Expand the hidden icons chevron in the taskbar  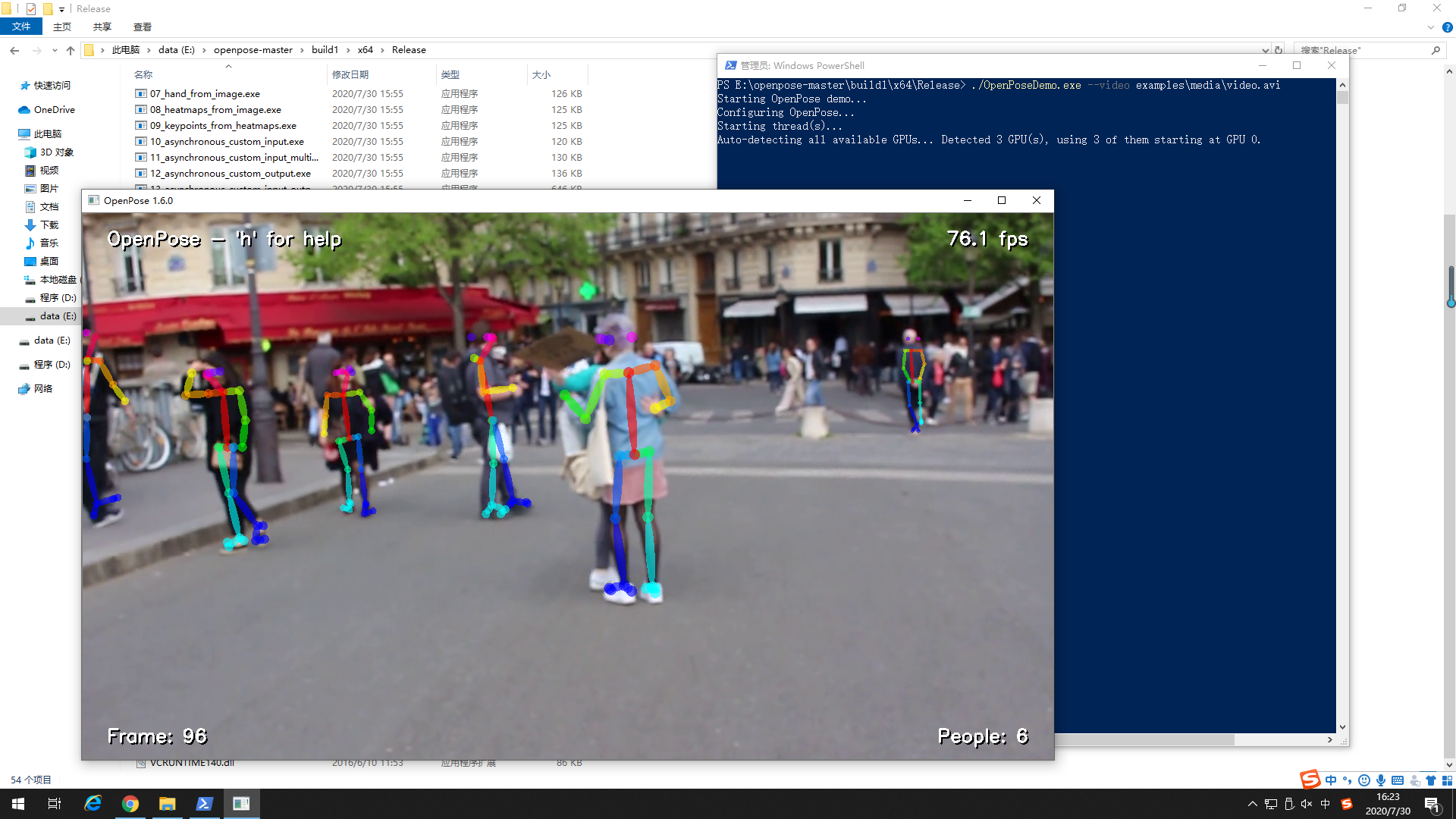pyautogui.click(x=1252, y=804)
